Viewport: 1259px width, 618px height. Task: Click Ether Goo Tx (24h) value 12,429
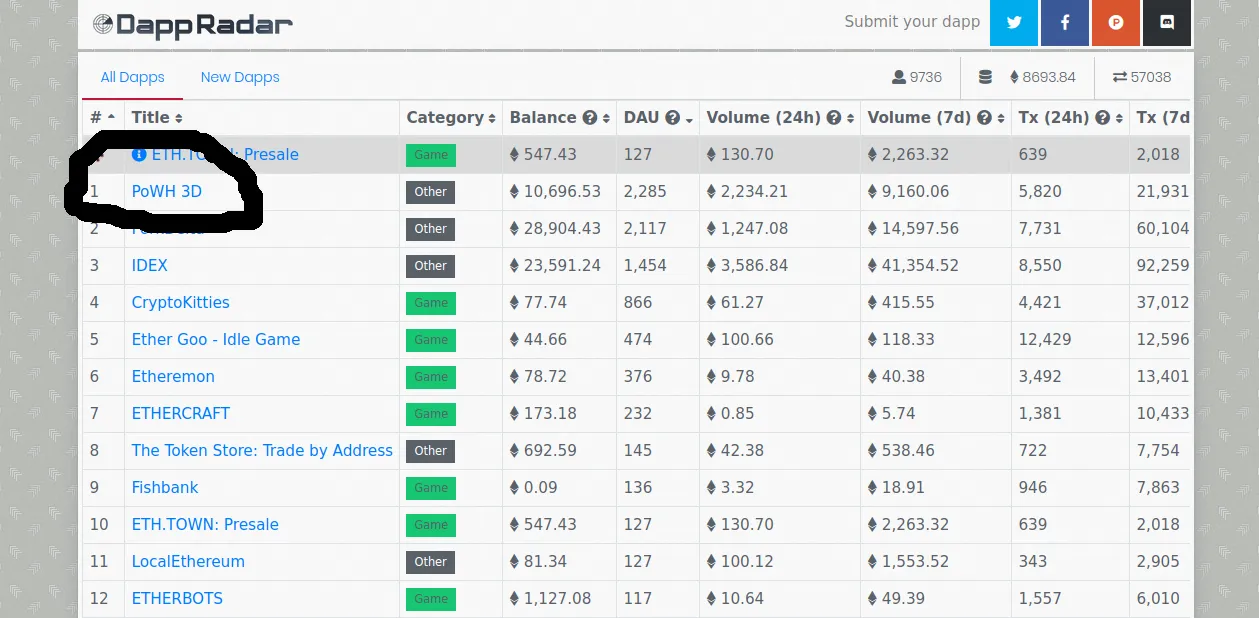pyautogui.click(x=1045, y=339)
